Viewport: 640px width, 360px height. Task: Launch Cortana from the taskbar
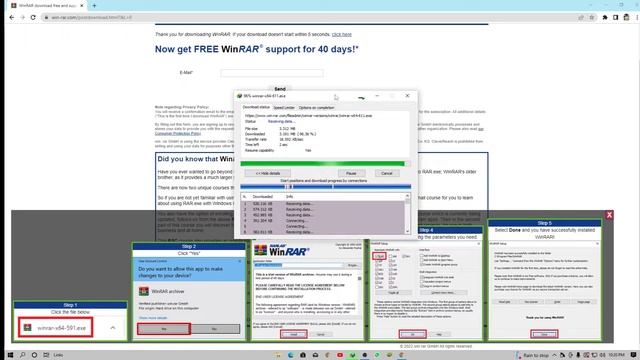34,355
